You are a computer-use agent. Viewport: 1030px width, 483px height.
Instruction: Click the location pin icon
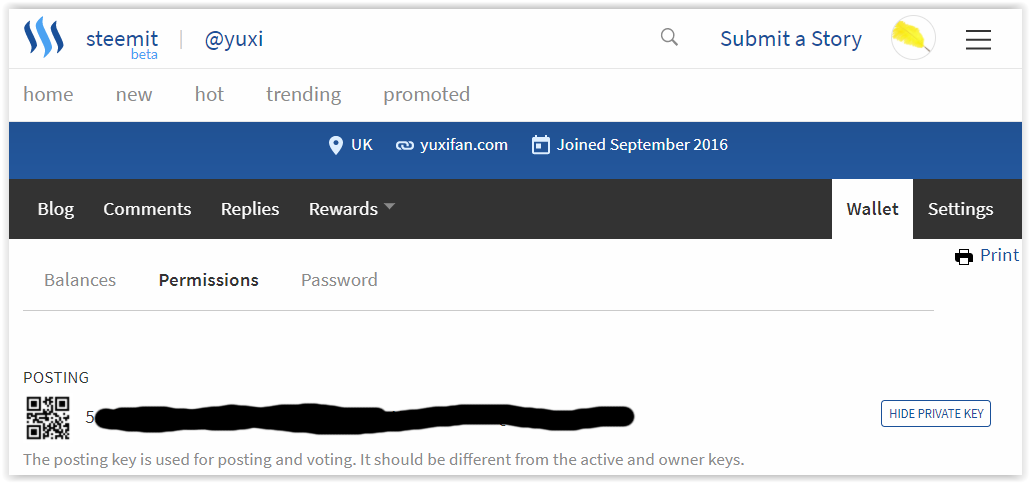(x=336, y=145)
